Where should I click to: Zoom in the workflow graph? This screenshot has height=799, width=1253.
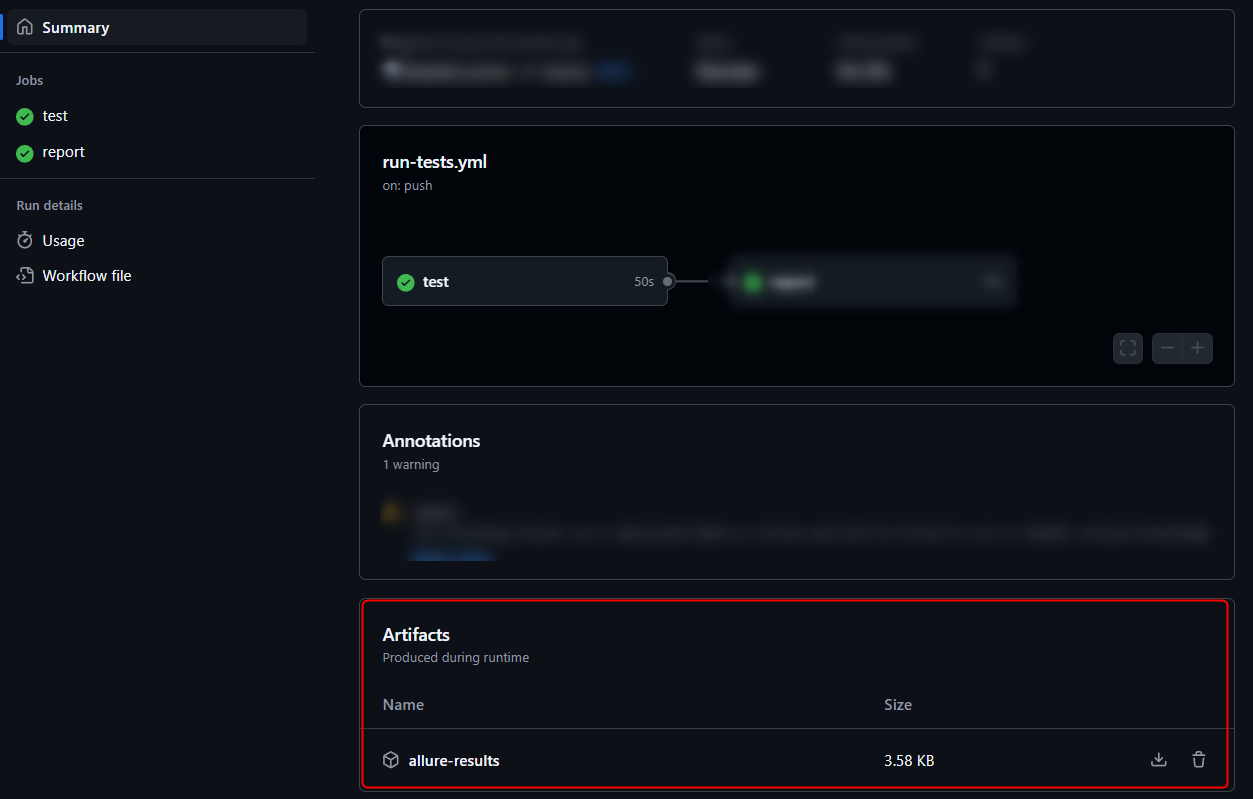click(x=1197, y=348)
